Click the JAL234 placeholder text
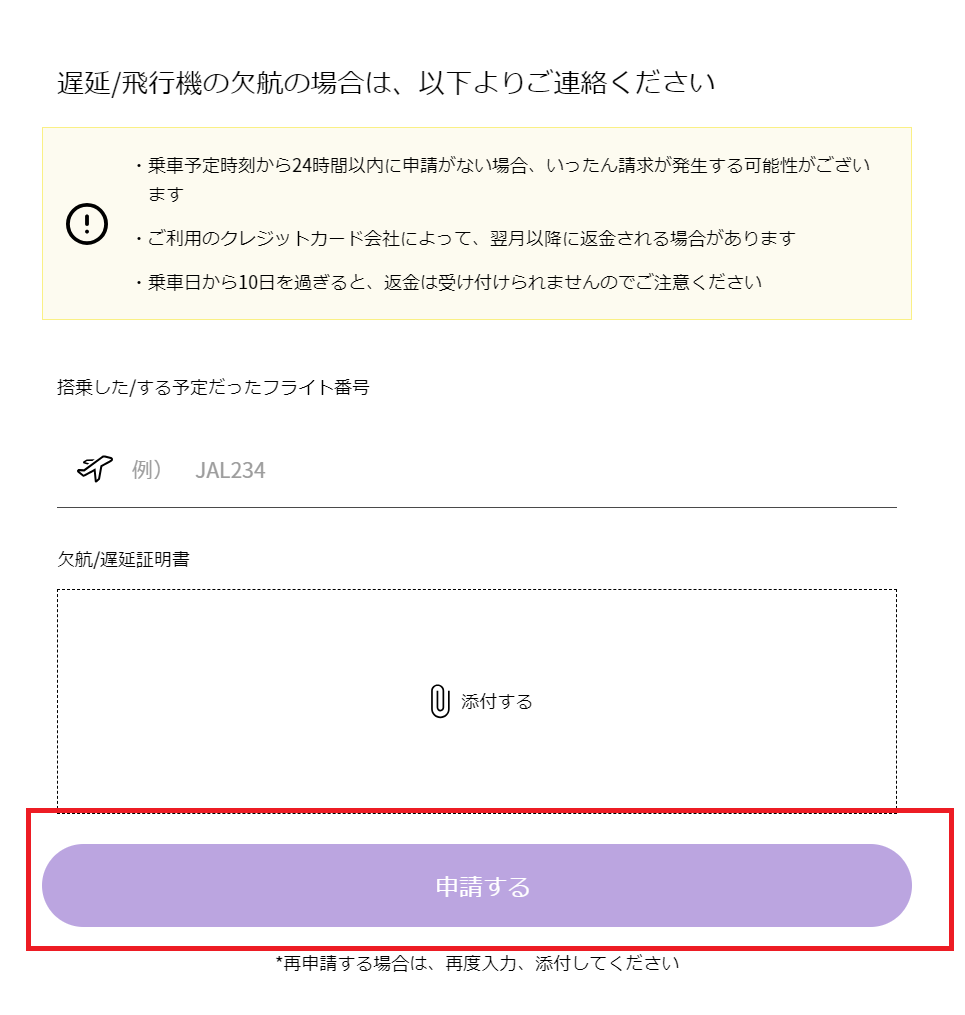The width and height of the screenshot is (965, 1015). [230, 471]
